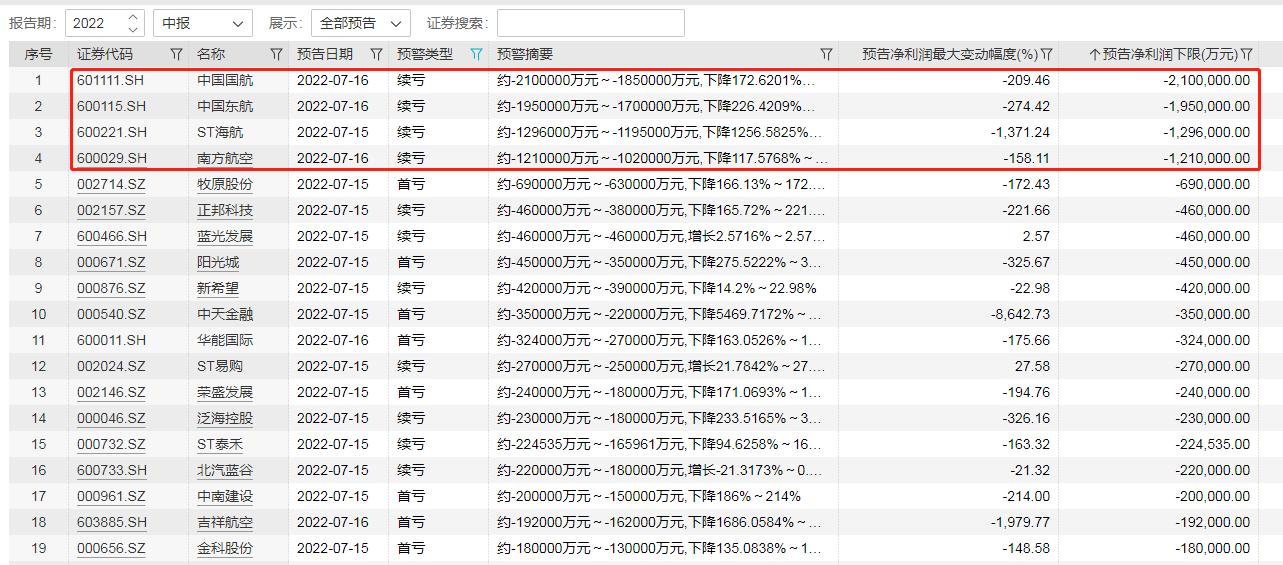The width and height of the screenshot is (1283, 565).
Task: Open stock name link 金科股份
Action: pyautogui.click(x=225, y=548)
